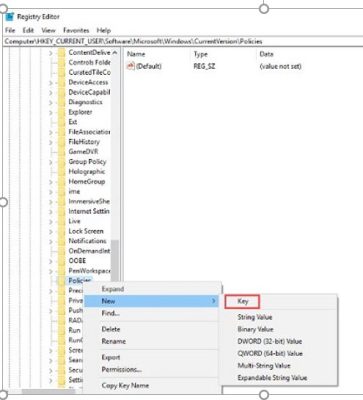Choose Multi-String Value
Screen dimensions: 363x400
click(x=264, y=366)
